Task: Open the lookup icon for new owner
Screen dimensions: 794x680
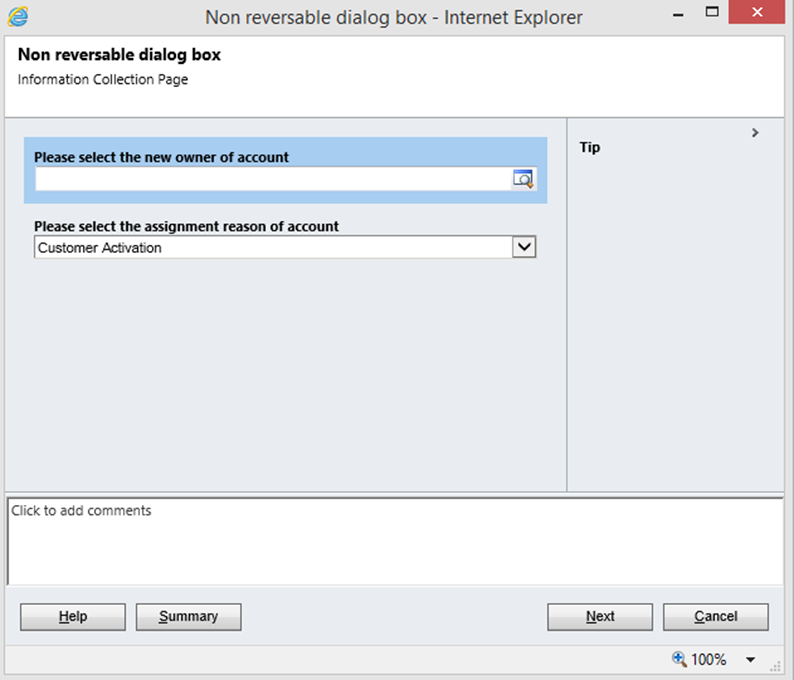Action: click(524, 179)
